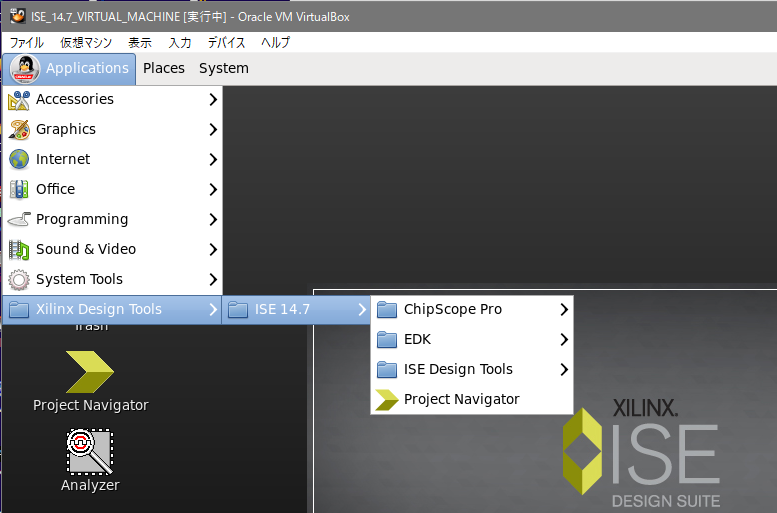Screen dimensions: 777x513
Task: Launch Project Navigator from the submenu text
Action: (x=462, y=399)
